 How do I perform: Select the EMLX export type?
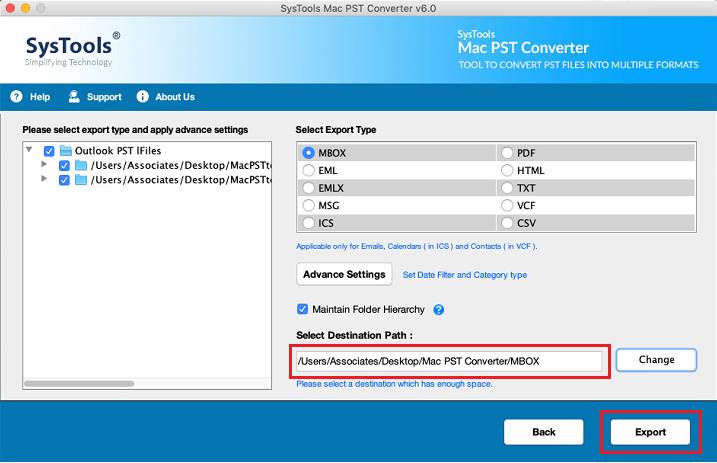point(309,188)
